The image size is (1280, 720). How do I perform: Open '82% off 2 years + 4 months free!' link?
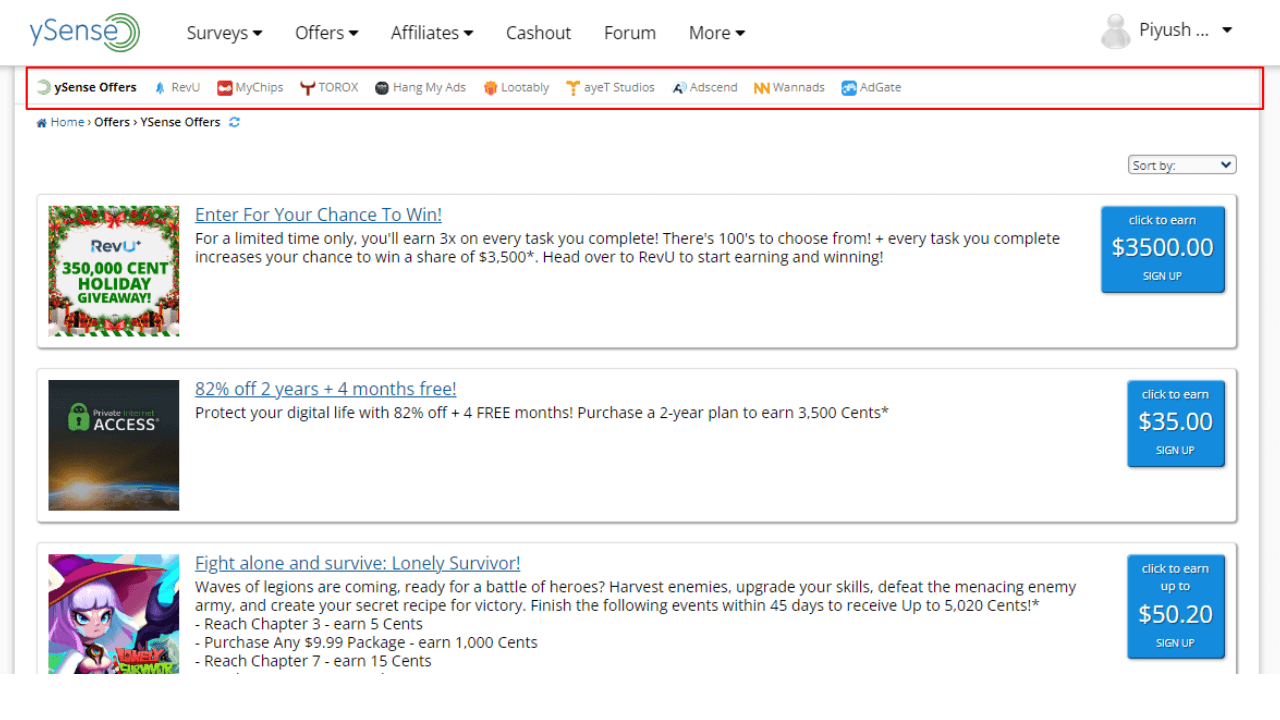pyautogui.click(x=325, y=389)
